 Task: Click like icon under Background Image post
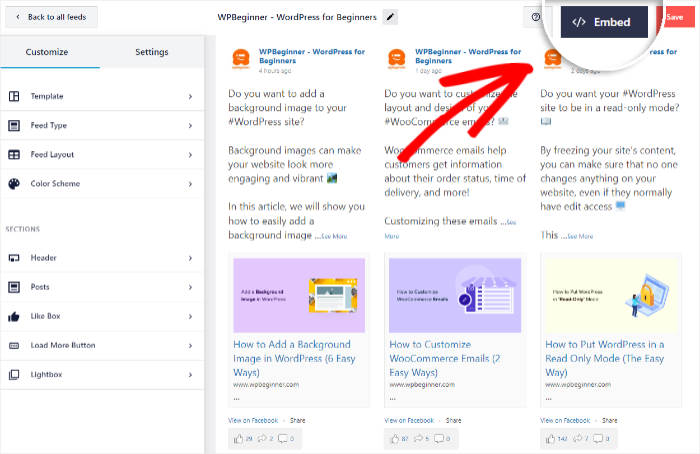[x=238, y=439]
